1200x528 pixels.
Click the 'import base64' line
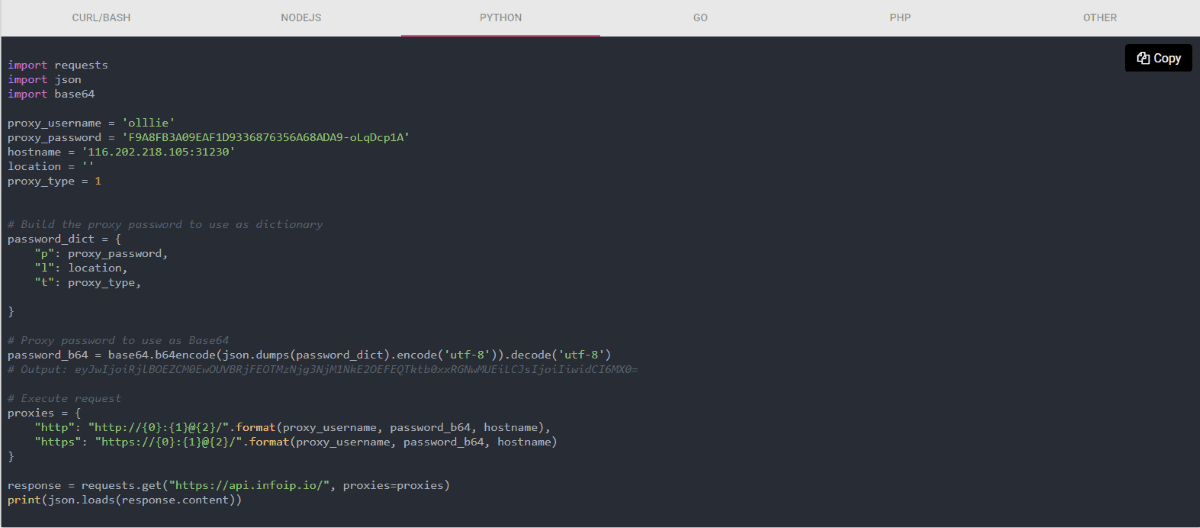pos(51,94)
